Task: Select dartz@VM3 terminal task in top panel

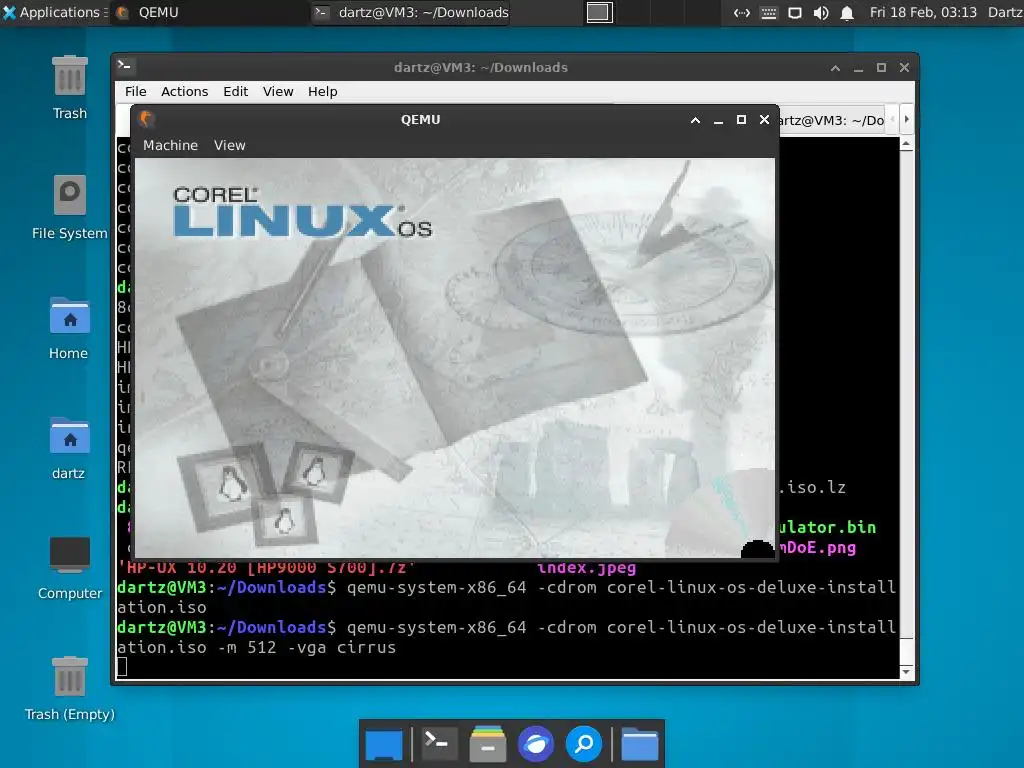Action: [411, 12]
